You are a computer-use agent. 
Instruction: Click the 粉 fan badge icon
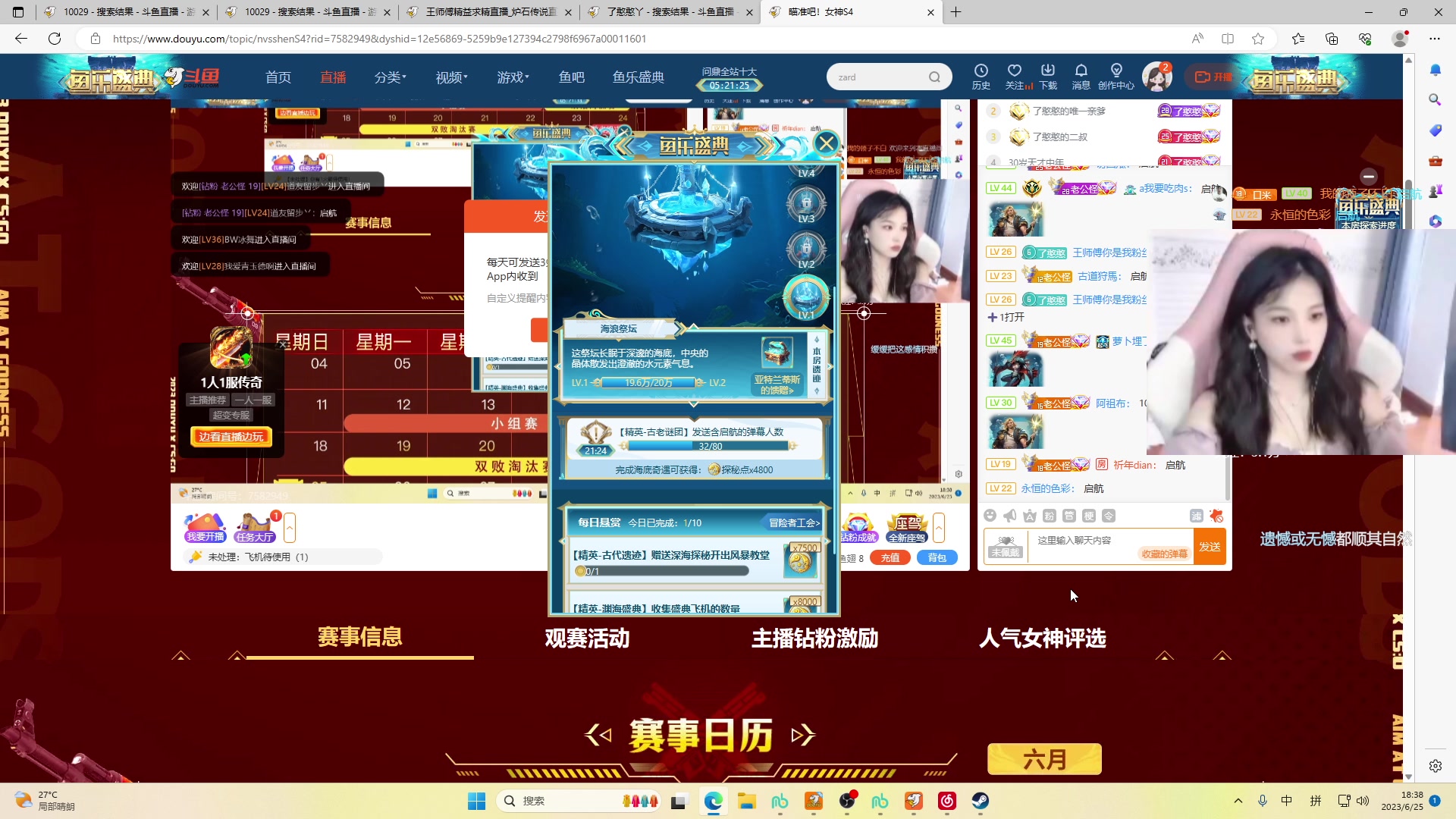click(1049, 516)
